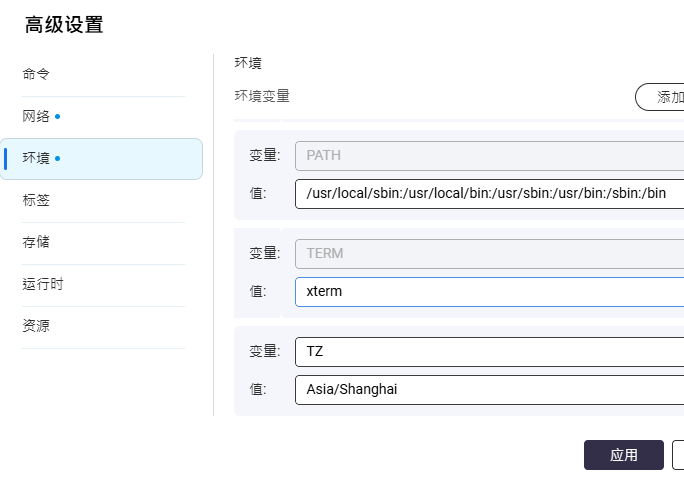Click the 添加 button for environment variables
Viewport: 684px width, 477px height.
660,97
